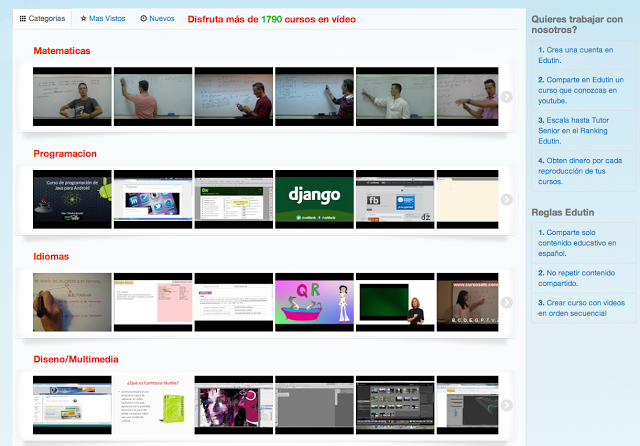Open the Idiomas category heading

coord(51,257)
